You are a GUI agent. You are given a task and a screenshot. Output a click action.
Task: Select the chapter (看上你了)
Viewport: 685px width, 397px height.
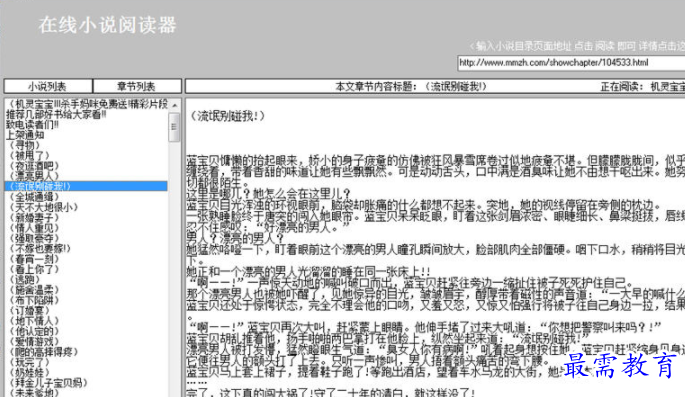[x=35, y=269]
